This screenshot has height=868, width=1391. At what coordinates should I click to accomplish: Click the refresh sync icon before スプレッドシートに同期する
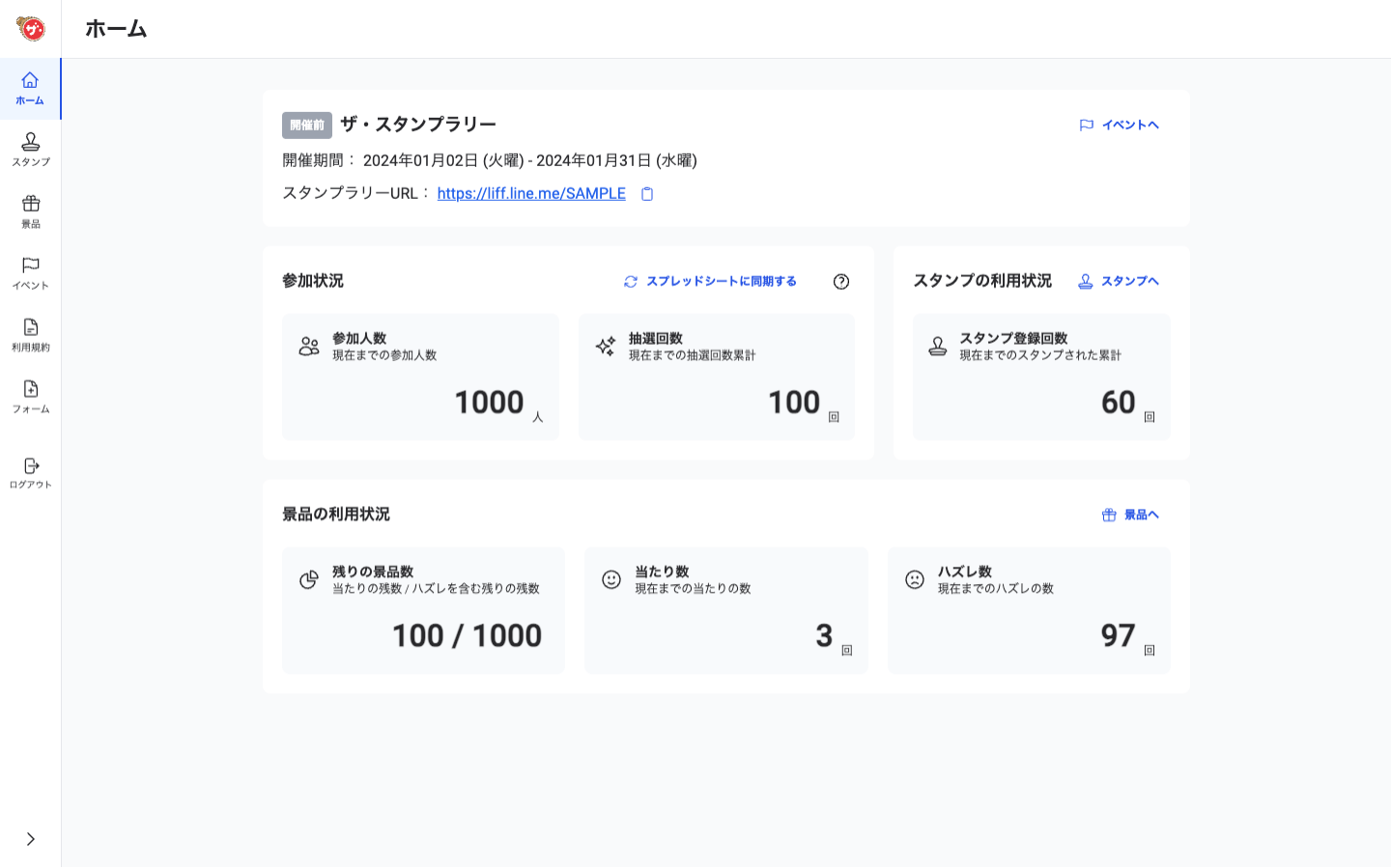tap(629, 281)
